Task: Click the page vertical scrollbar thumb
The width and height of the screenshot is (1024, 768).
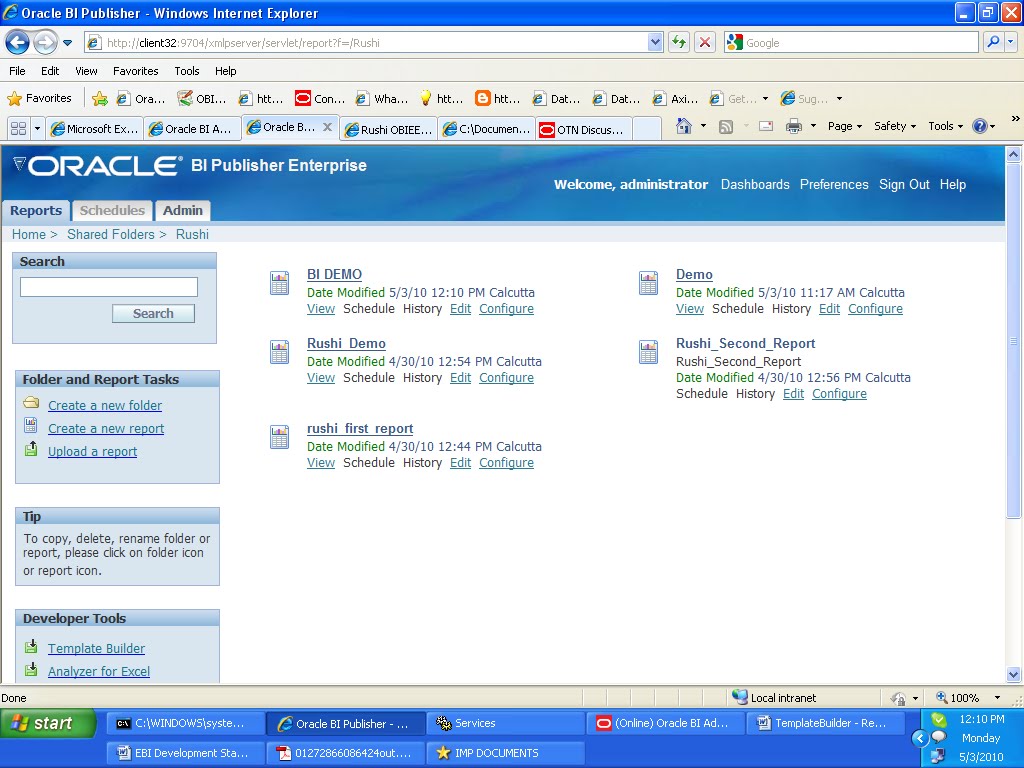Action: coord(1014,342)
